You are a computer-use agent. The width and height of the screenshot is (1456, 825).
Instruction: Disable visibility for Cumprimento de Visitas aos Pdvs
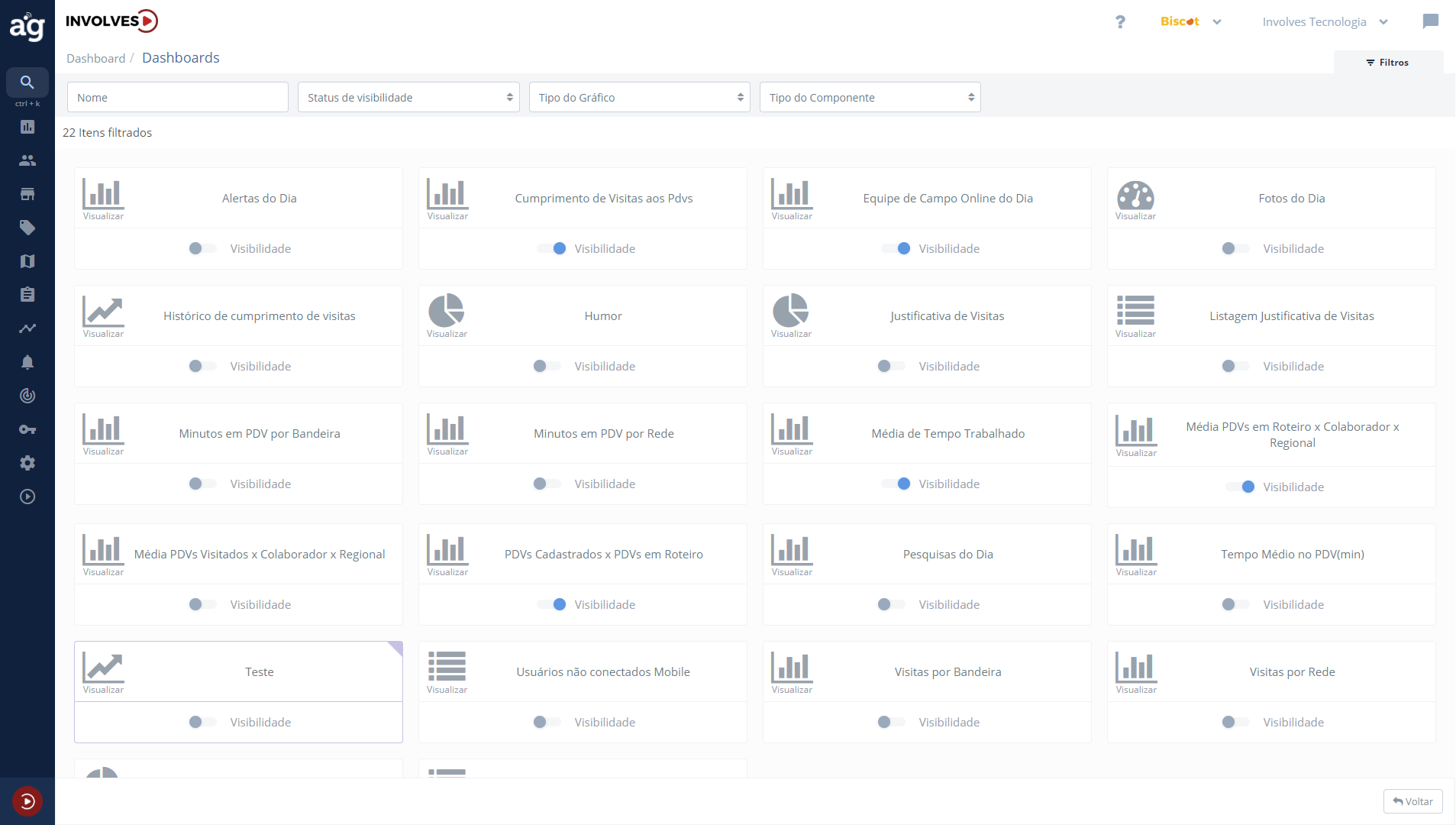point(552,249)
